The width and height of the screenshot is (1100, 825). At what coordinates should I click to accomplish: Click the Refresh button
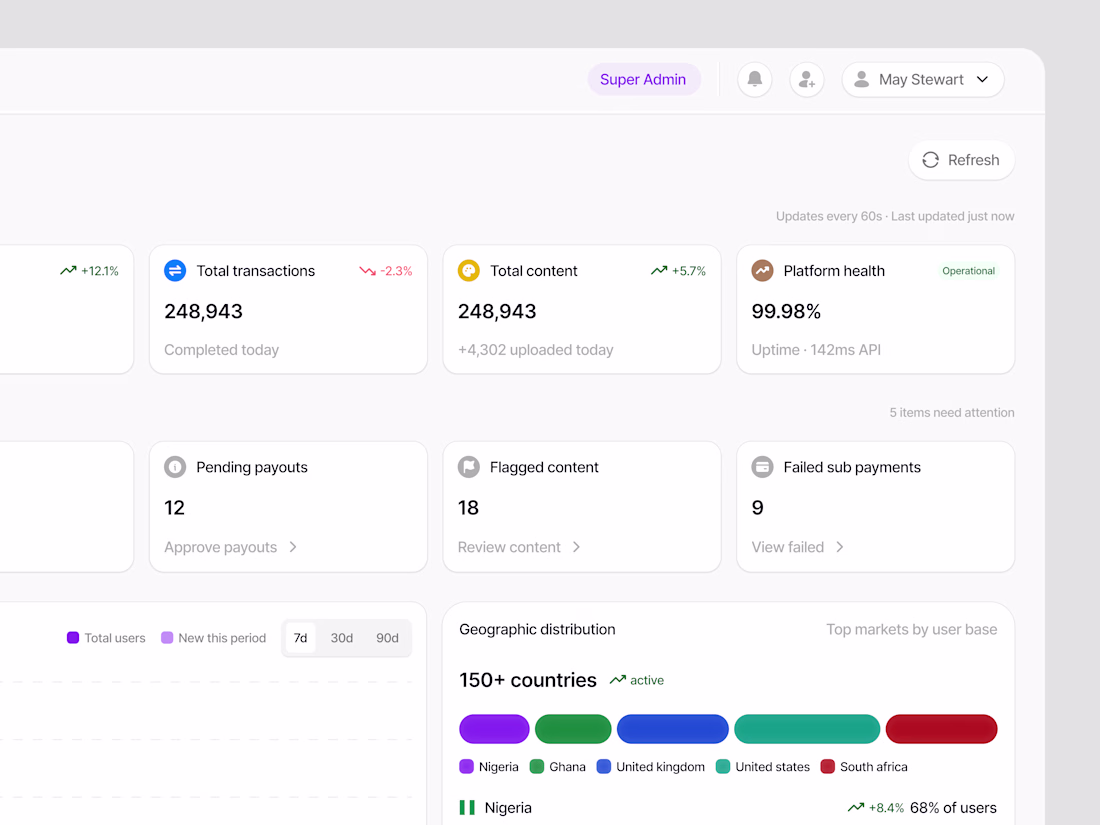961,160
